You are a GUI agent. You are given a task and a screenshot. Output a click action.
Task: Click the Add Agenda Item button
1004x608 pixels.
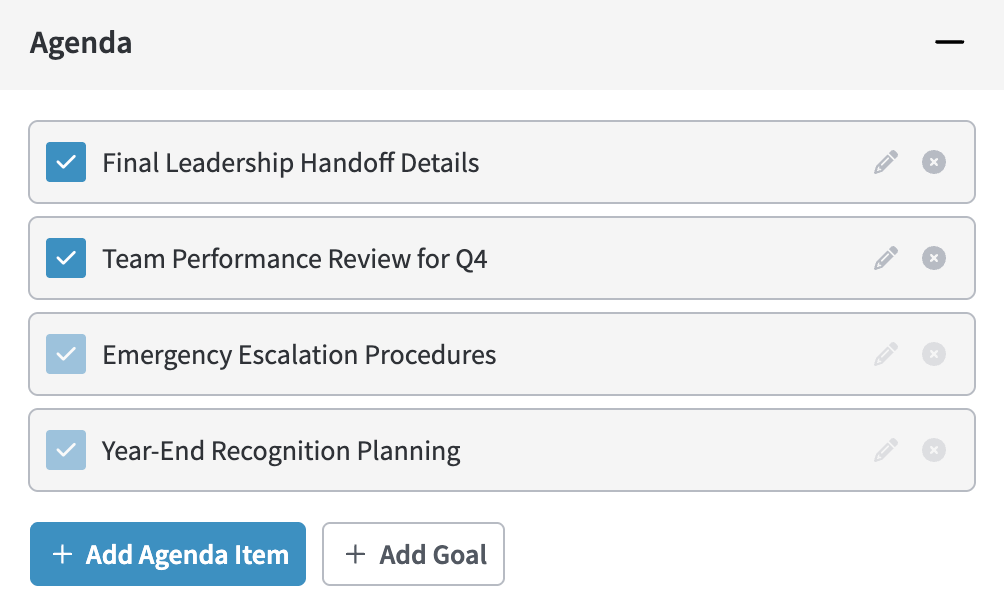coord(168,554)
